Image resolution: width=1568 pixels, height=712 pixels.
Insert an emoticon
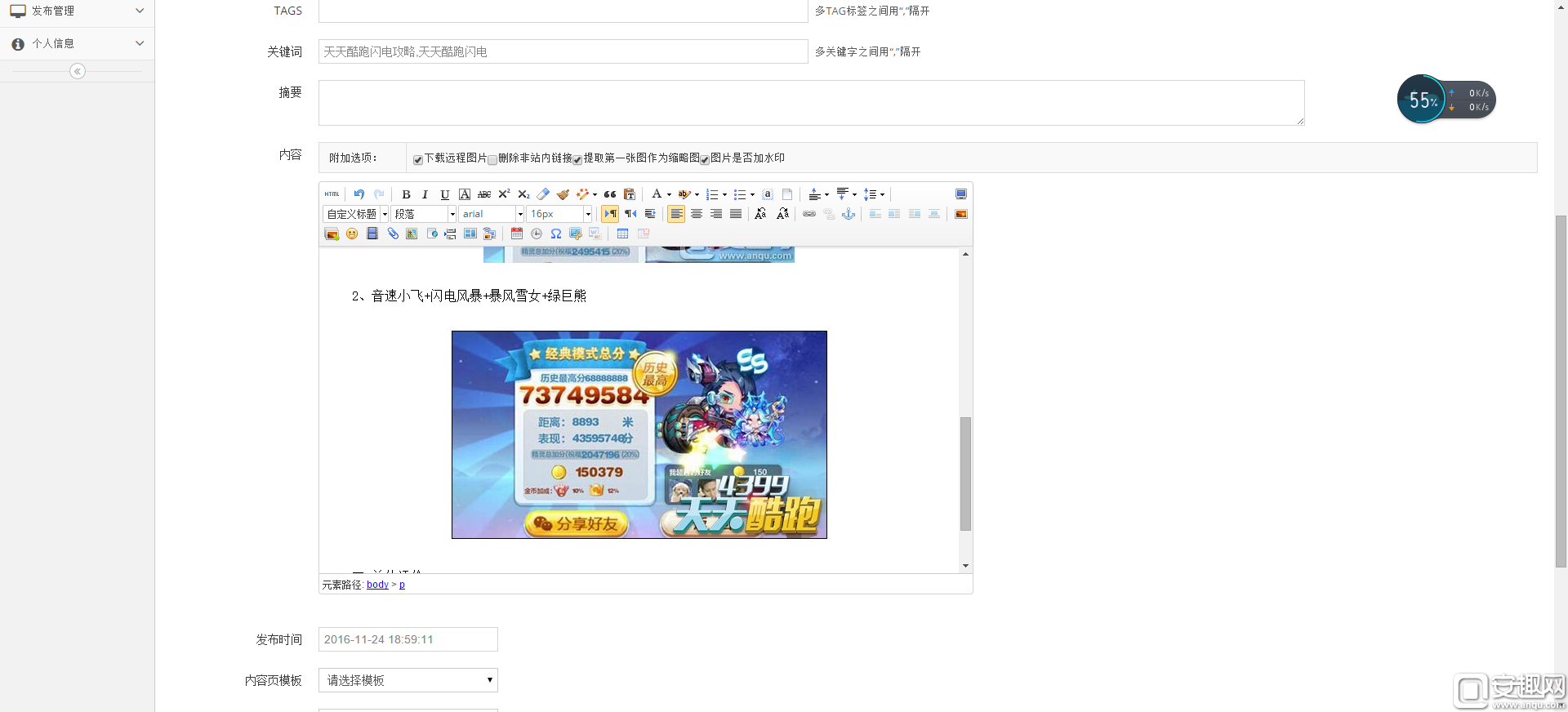(x=352, y=234)
